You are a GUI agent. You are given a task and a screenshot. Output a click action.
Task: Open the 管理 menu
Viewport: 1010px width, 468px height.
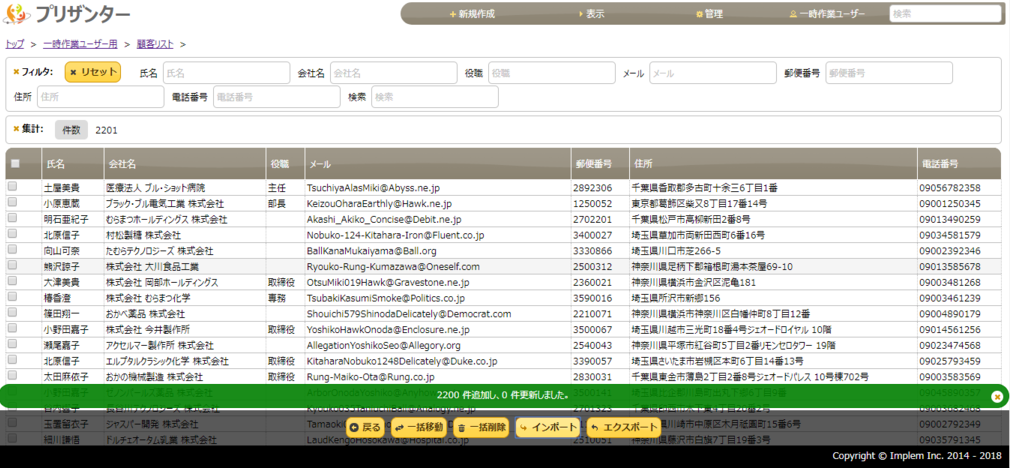tap(709, 14)
